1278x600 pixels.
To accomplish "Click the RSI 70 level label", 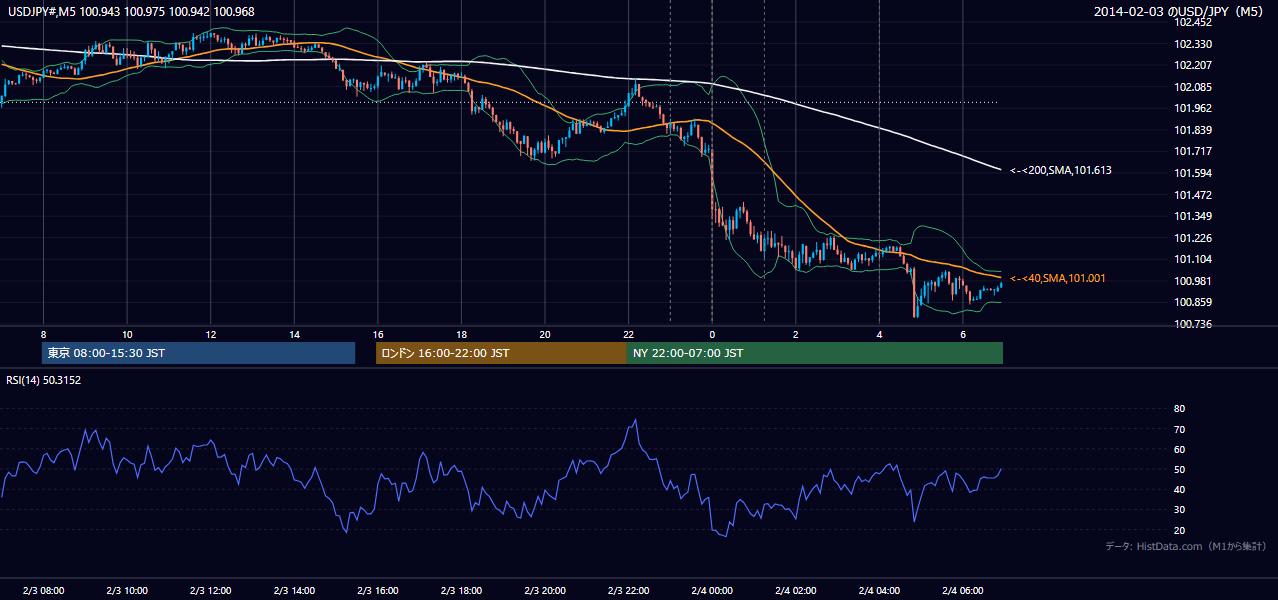I will click(1179, 429).
